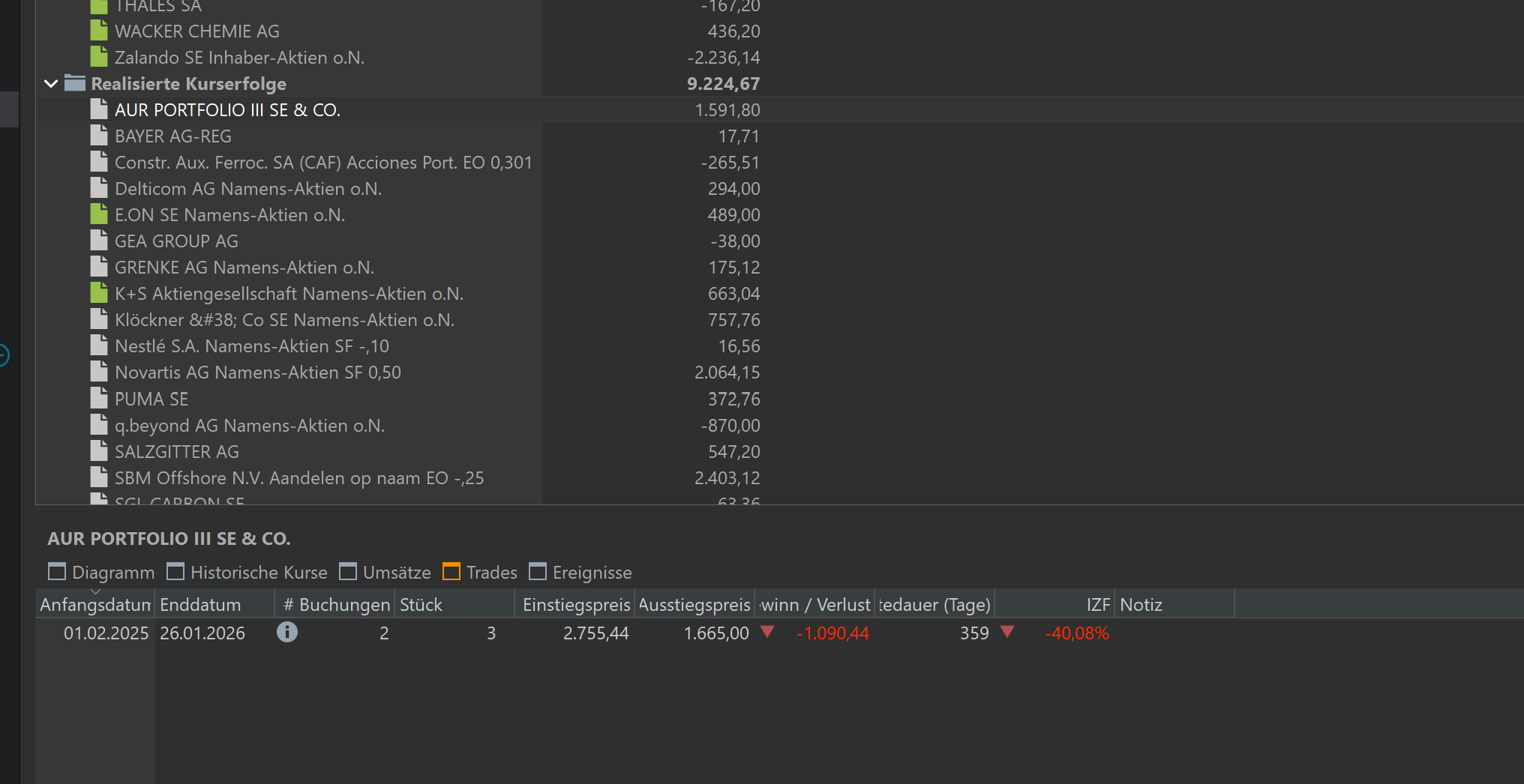
Task: Click the green icon for K+S Aktiengesellschaft
Action: coord(98,293)
